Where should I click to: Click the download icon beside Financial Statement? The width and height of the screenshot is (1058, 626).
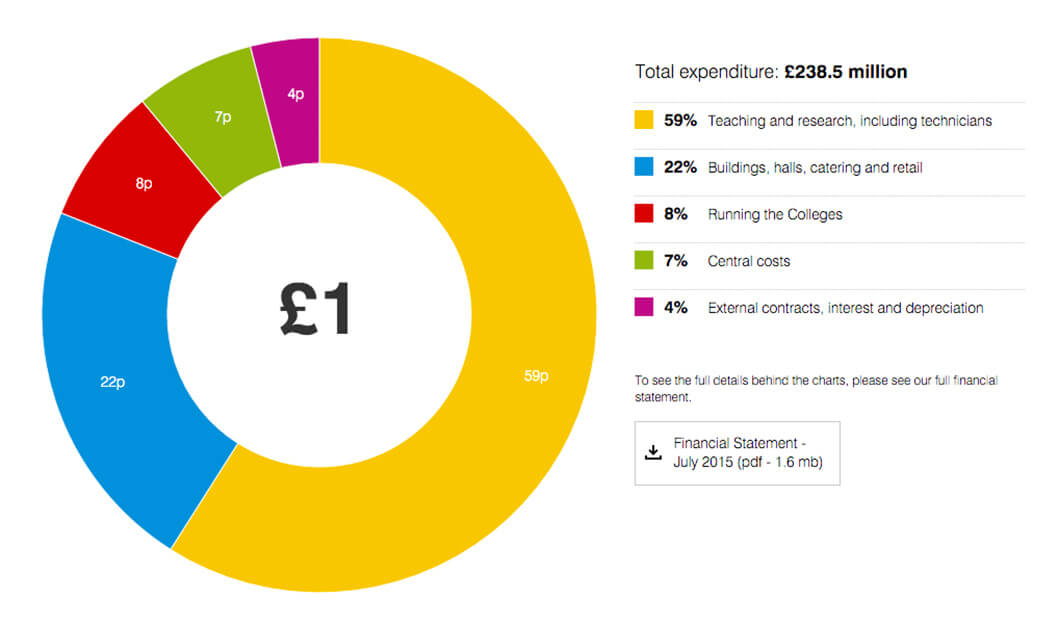point(653,453)
